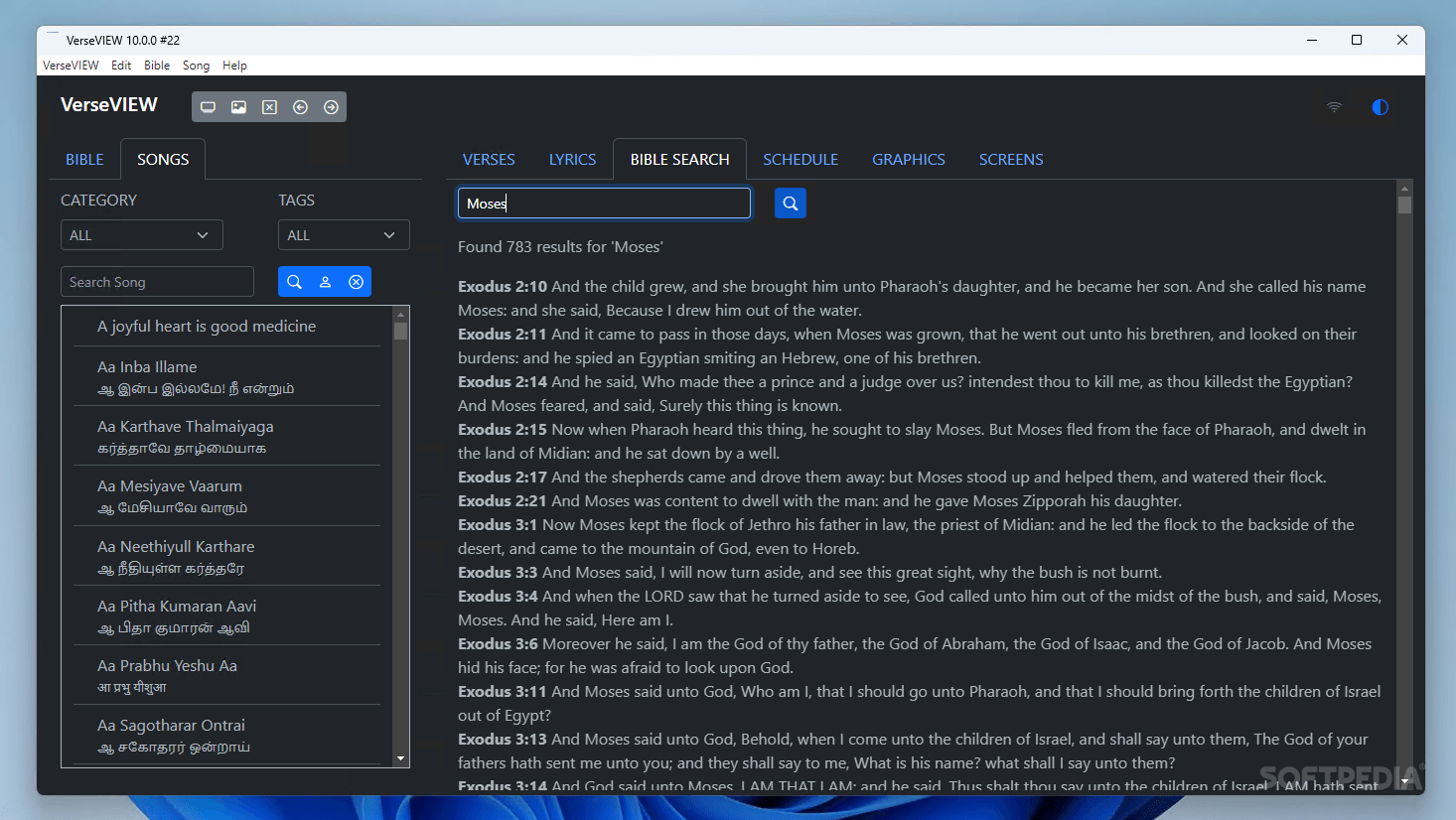This screenshot has width=1456, height=820.
Task: Click the blue Bible search magnifier button
Action: coord(790,204)
